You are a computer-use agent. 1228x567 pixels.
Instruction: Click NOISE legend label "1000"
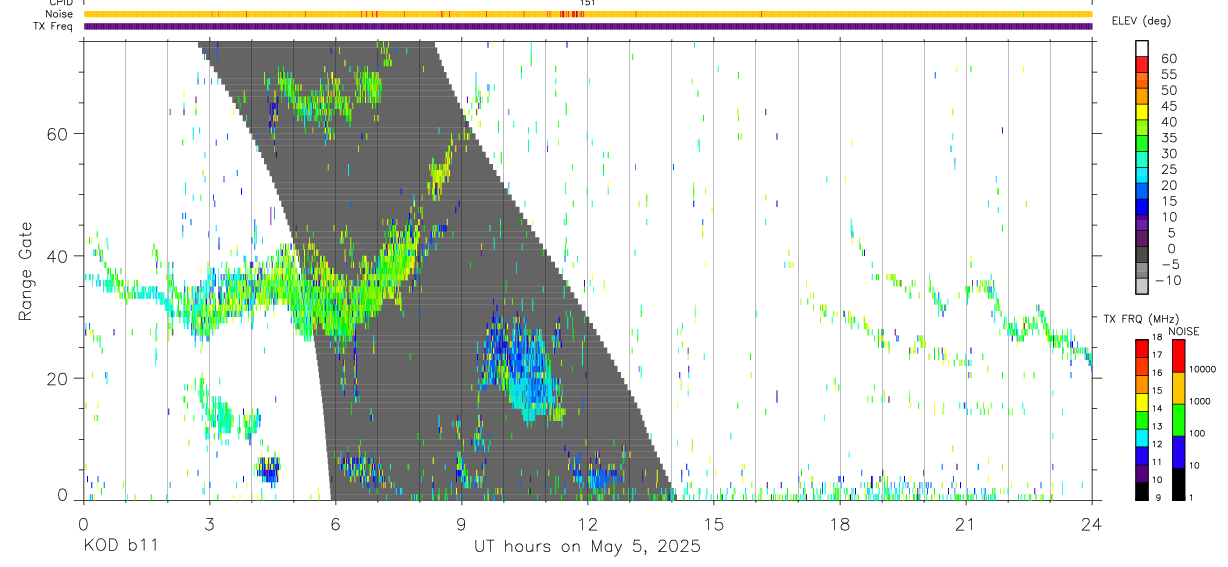(x=1200, y=401)
